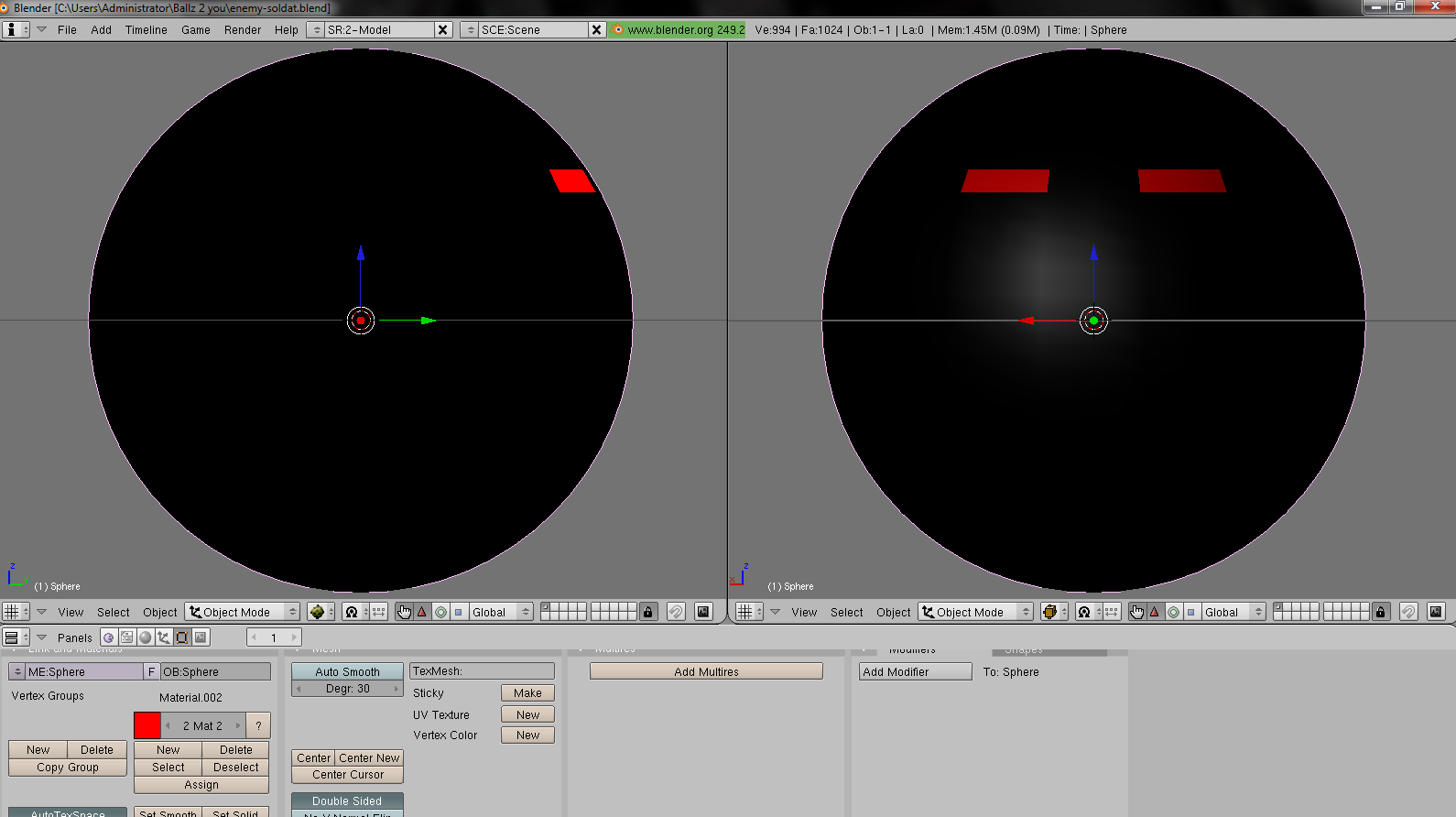Toggle layer lock icon in left viewport

(x=648, y=612)
